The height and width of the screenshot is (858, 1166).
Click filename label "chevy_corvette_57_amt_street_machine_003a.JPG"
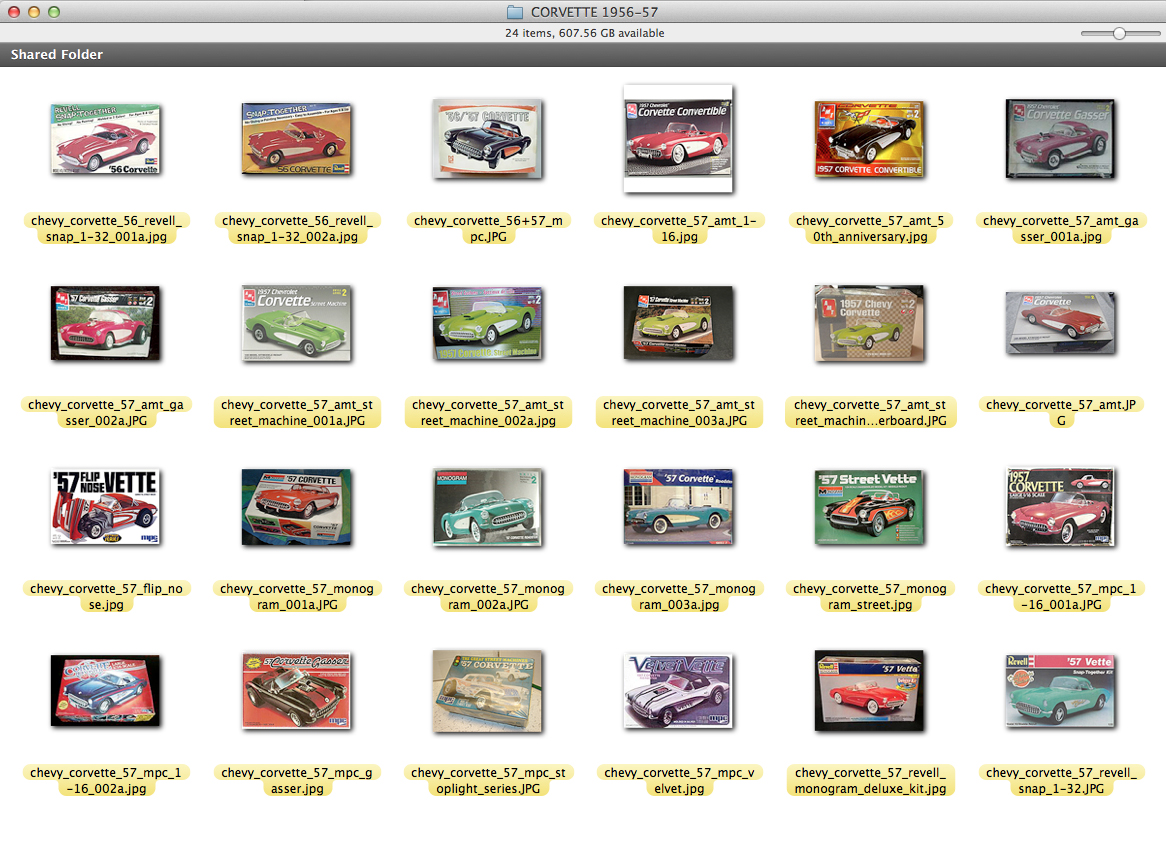tap(679, 413)
